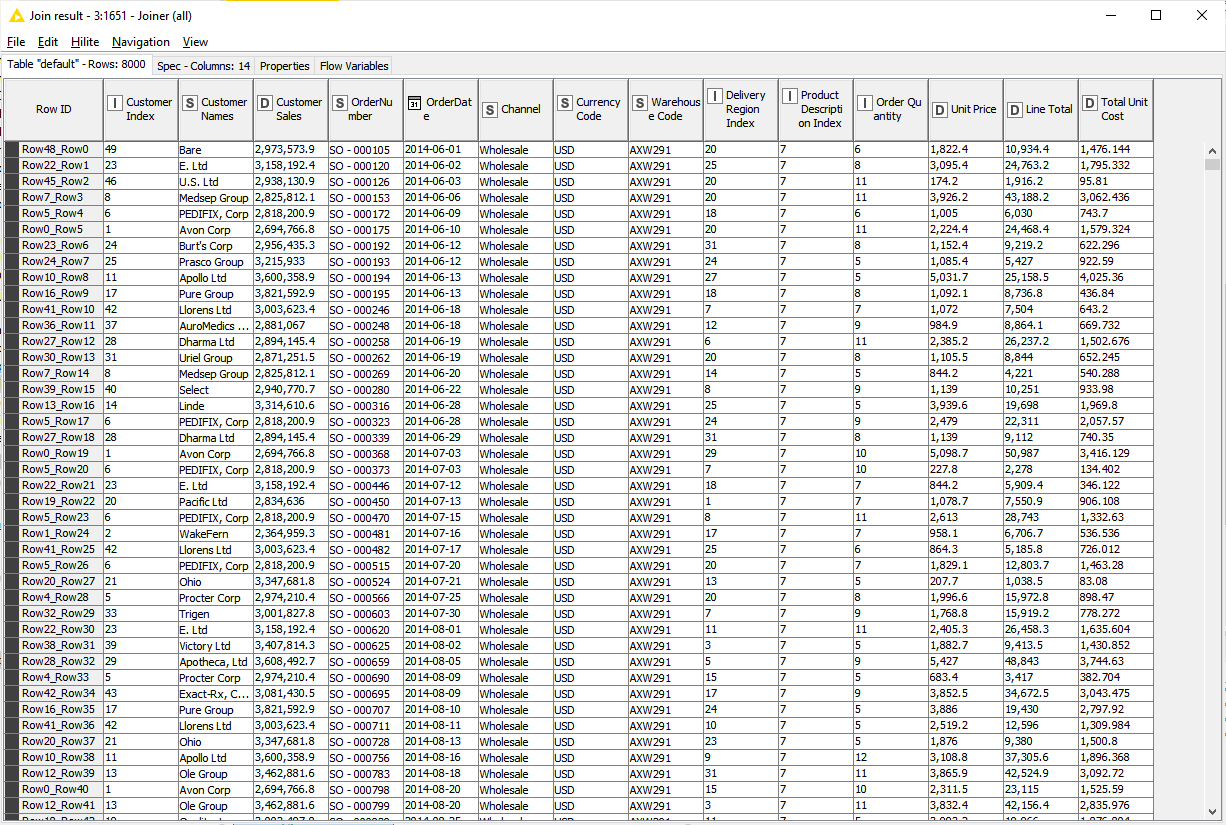Click the double icon beside Unit Price header

(940, 110)
